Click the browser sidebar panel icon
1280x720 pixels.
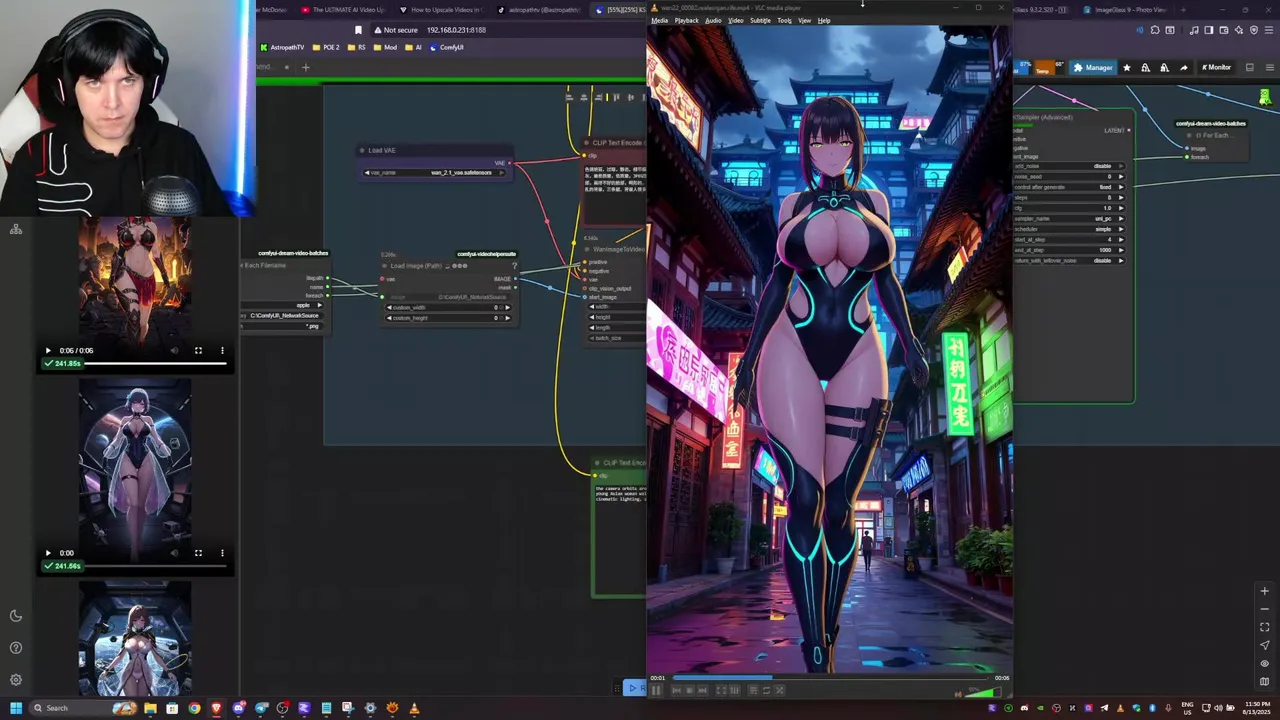click(1211, 30)
